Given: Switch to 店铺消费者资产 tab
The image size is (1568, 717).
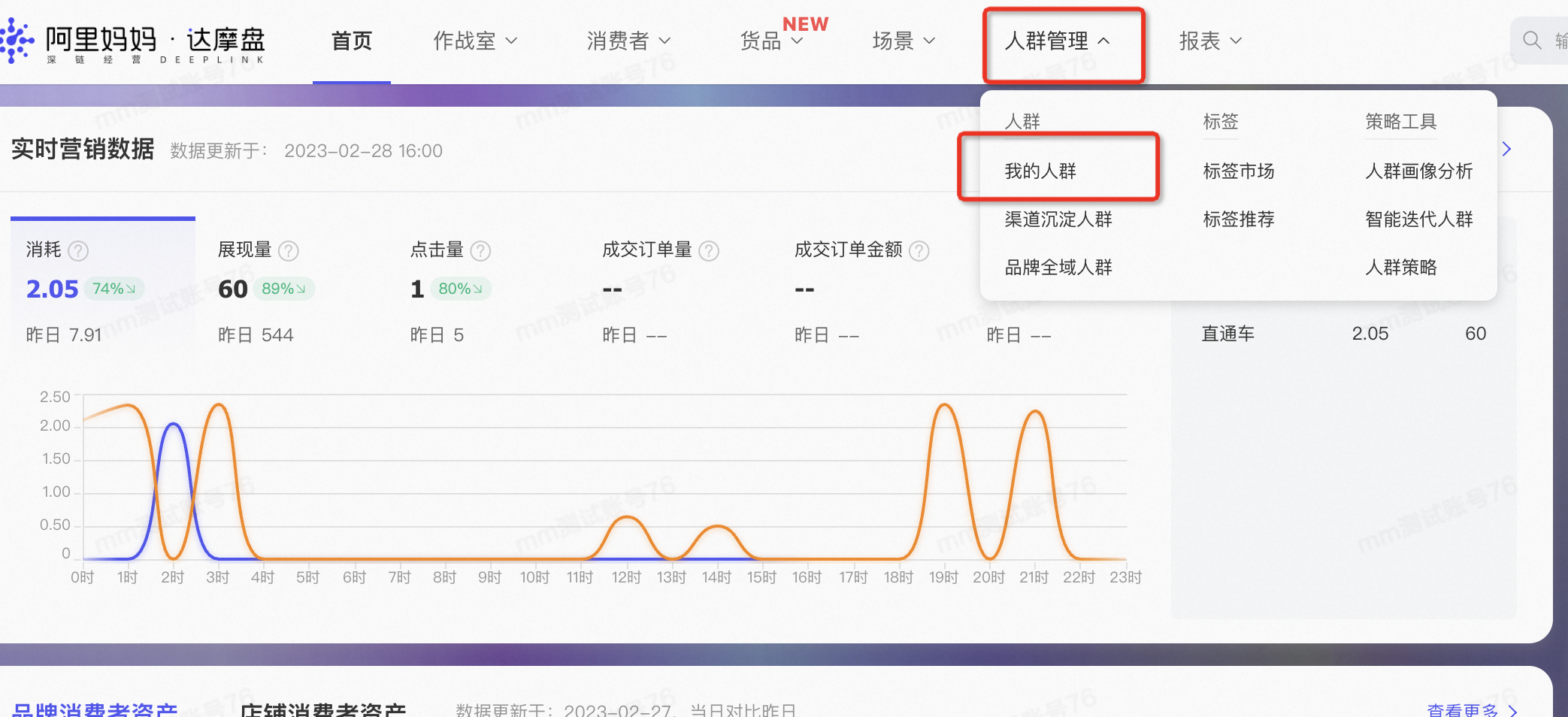Looking at the screenshot, I should 323,709.
